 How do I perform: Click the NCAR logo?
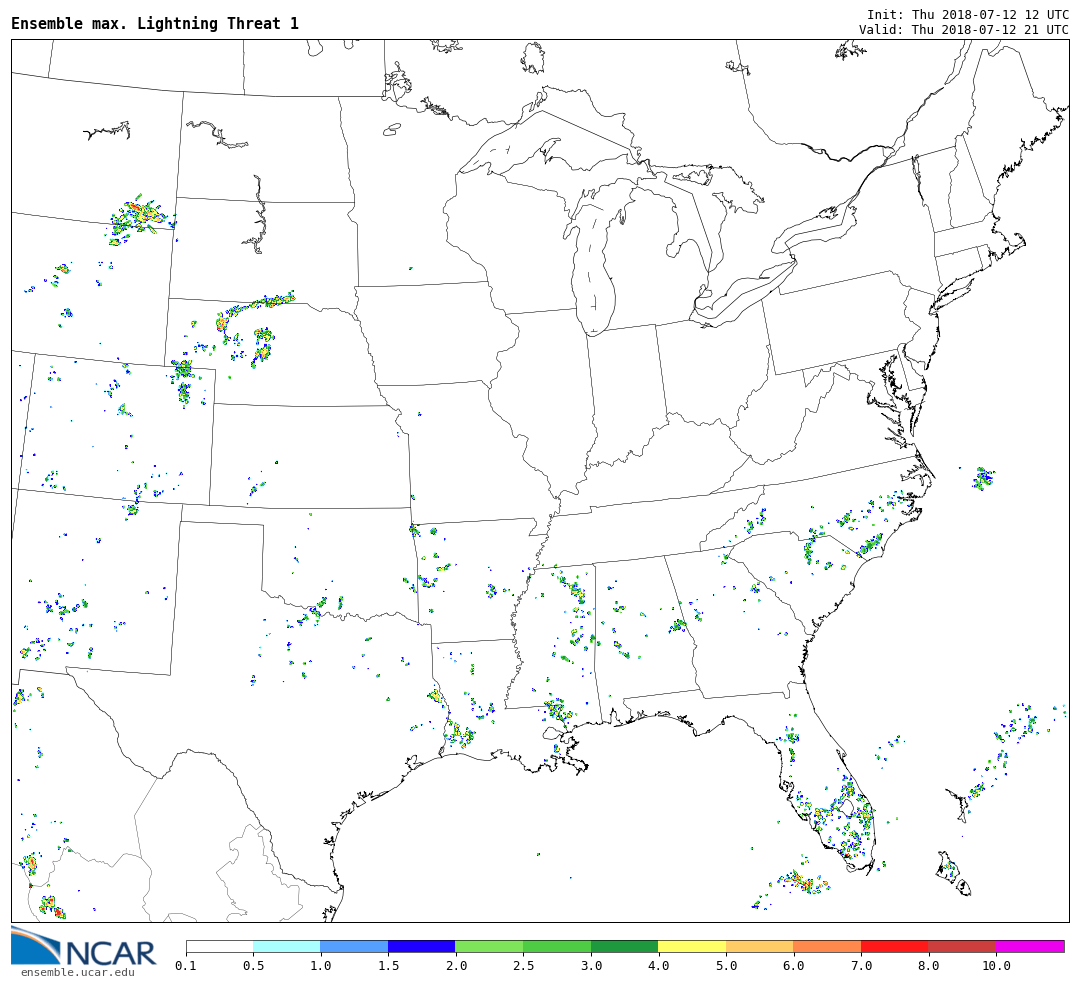[x=83, y=946]
